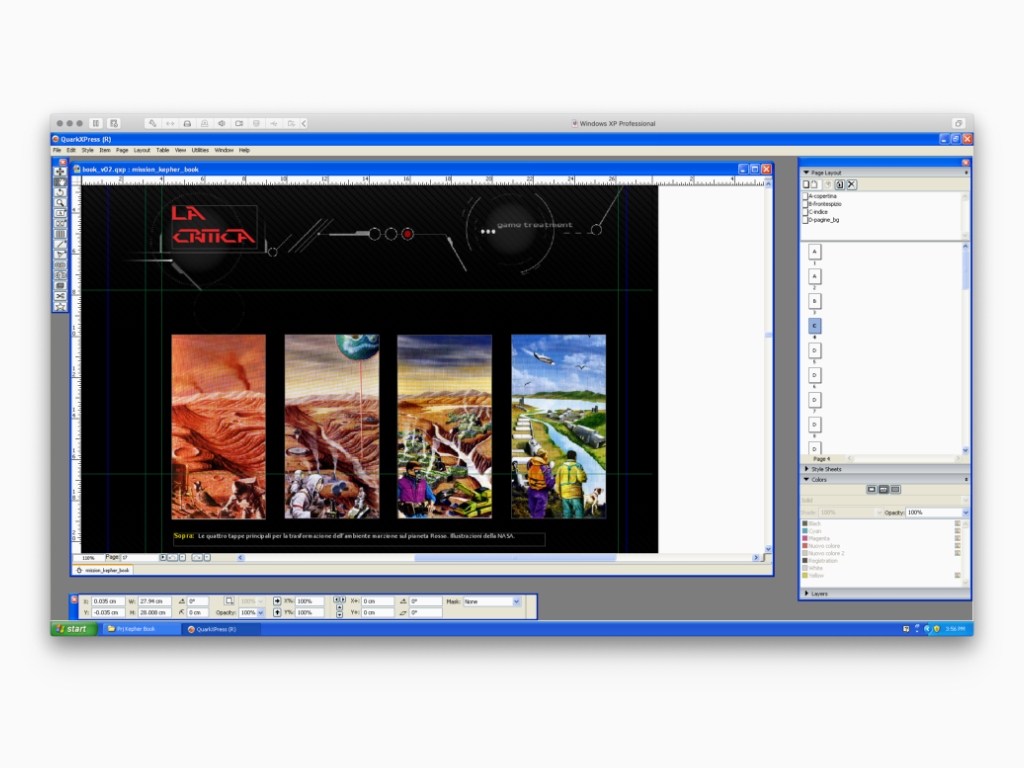Select the Zoom magnifier tool

(x=60, y=203)
